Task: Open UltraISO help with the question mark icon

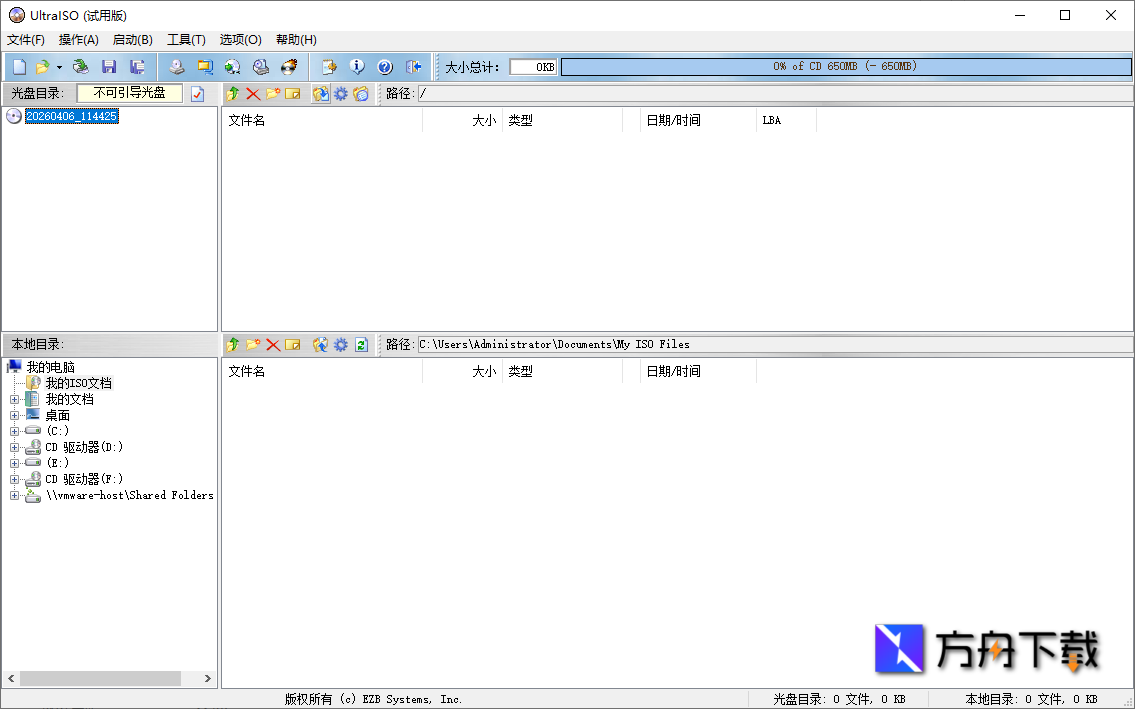Action: pyautogui.click(x=384, y=67)
